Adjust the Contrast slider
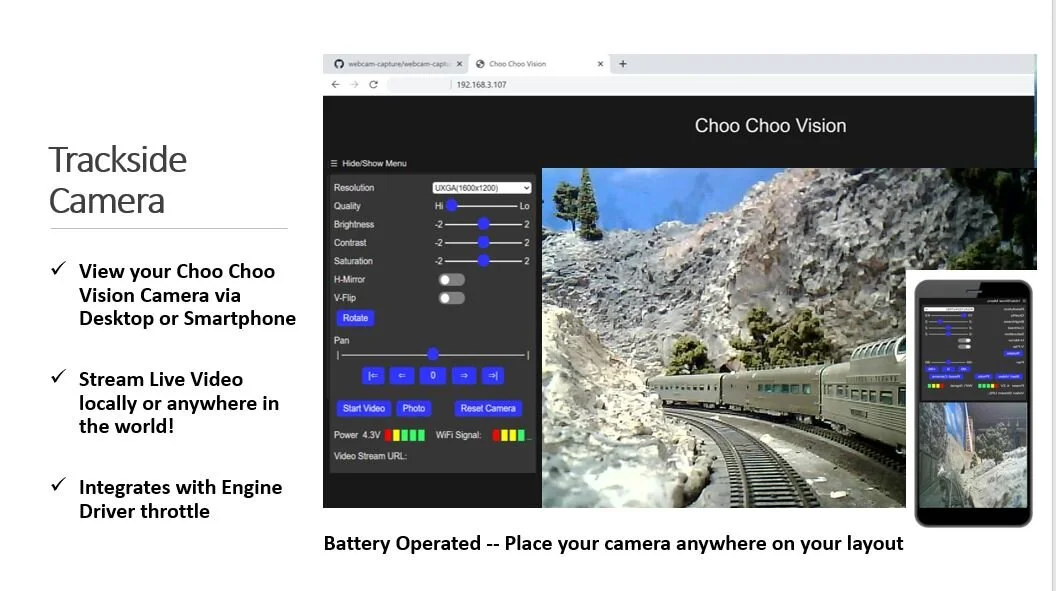Image resolution: width=1056 pixels, height=591 pixels. coord(483,242)
